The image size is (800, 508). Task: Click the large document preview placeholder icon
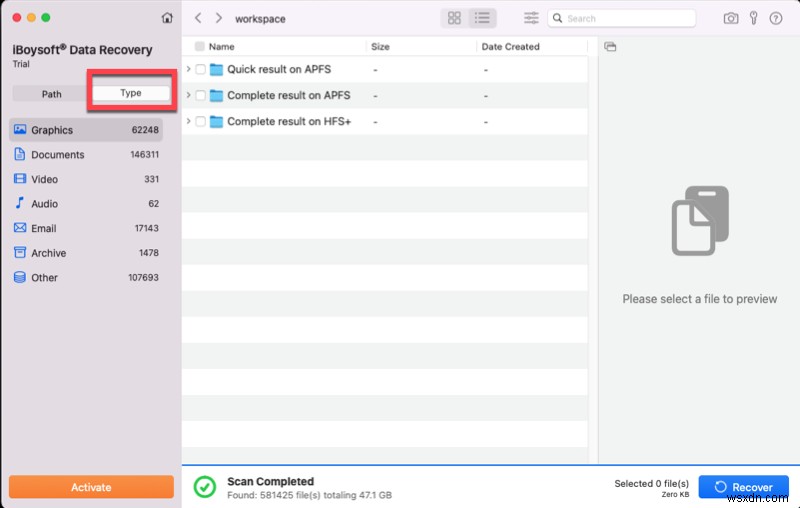[700, 220]
